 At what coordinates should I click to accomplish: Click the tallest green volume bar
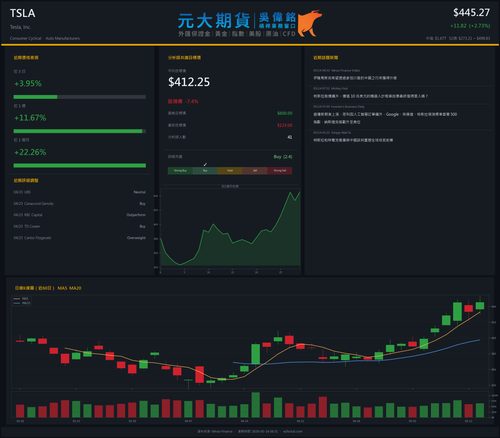click(256, 405)
